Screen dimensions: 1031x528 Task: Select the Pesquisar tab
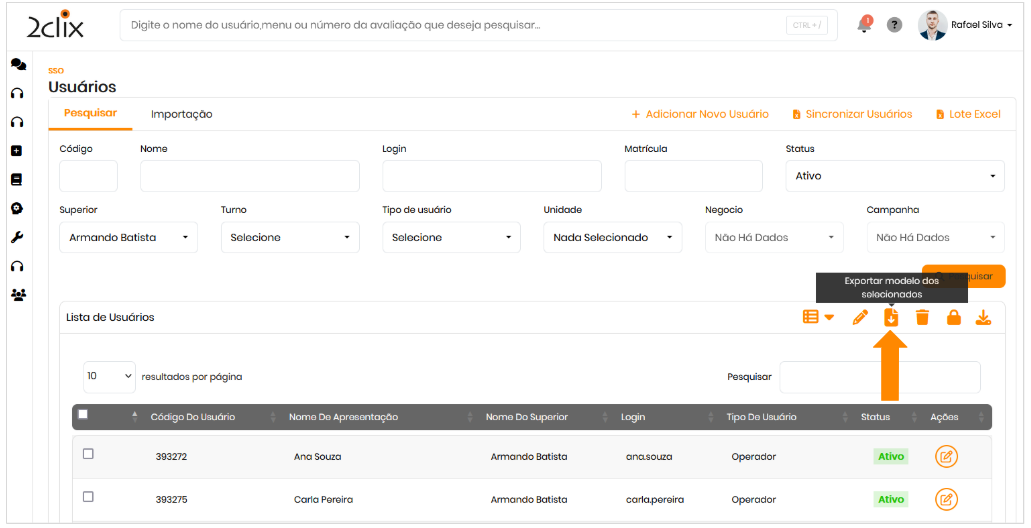tap(90, 114)
